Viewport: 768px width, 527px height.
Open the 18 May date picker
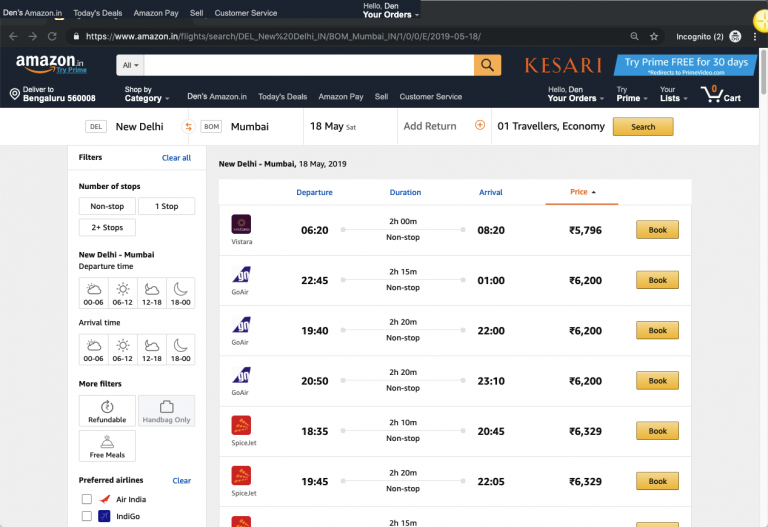click(x=333, y=126)
